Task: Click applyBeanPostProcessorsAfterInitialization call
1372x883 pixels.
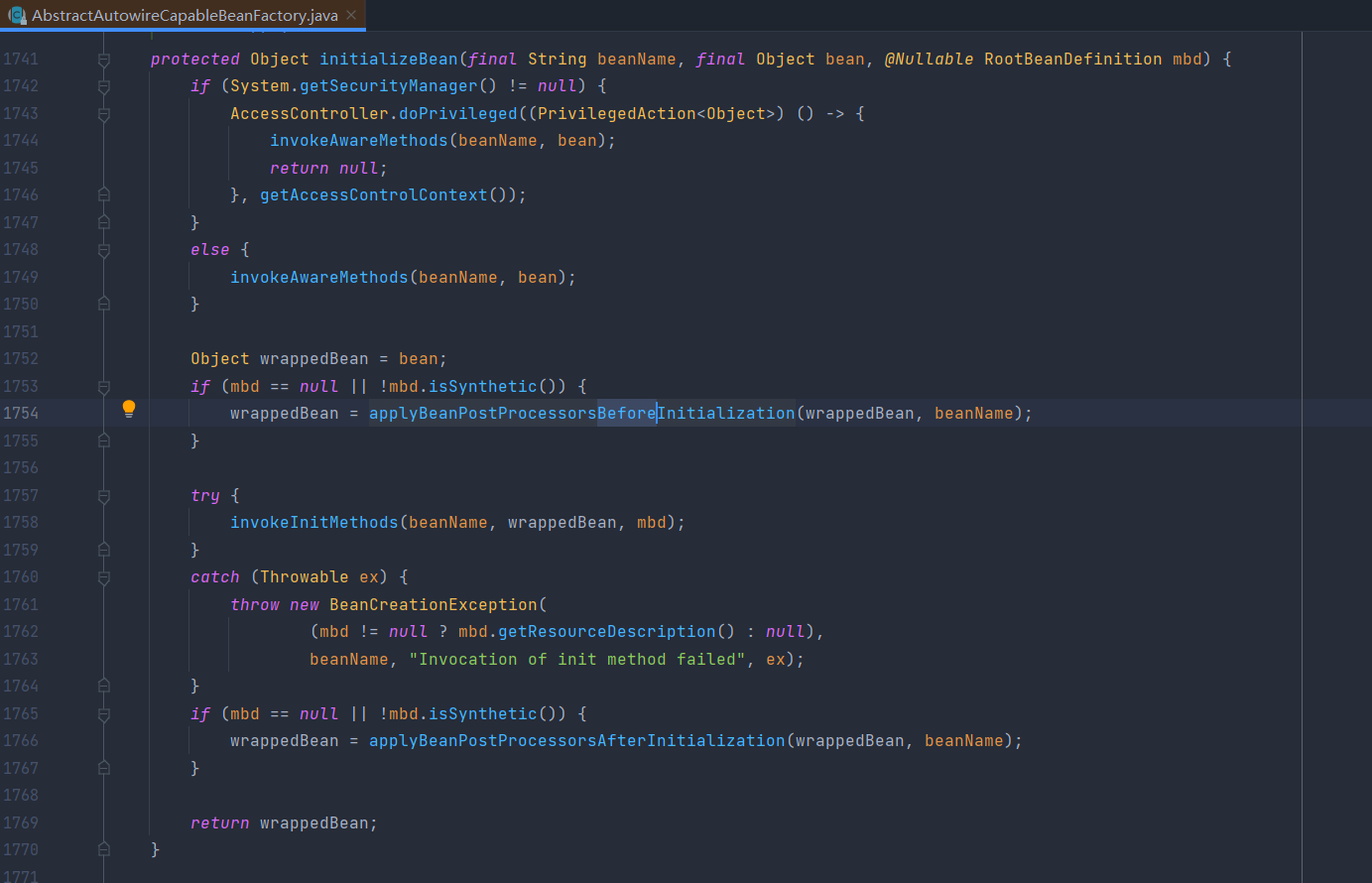Action: pyautogui.click(x=577, y=741)
